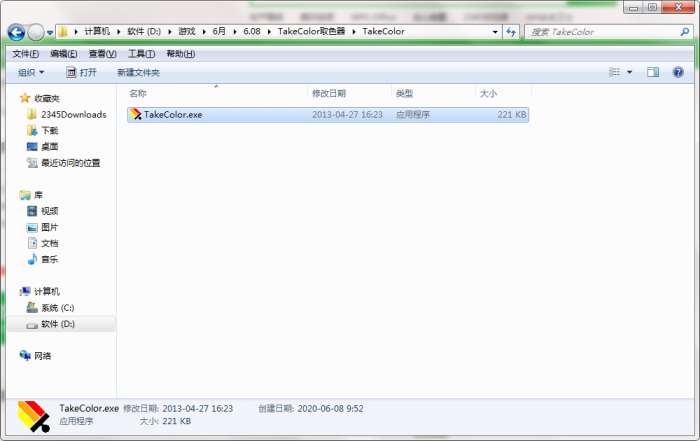The width and height of the screenshot is (700, 441).
Task: Click the 大小: 221 KB detail in status pane
Action: pos(165,421)
